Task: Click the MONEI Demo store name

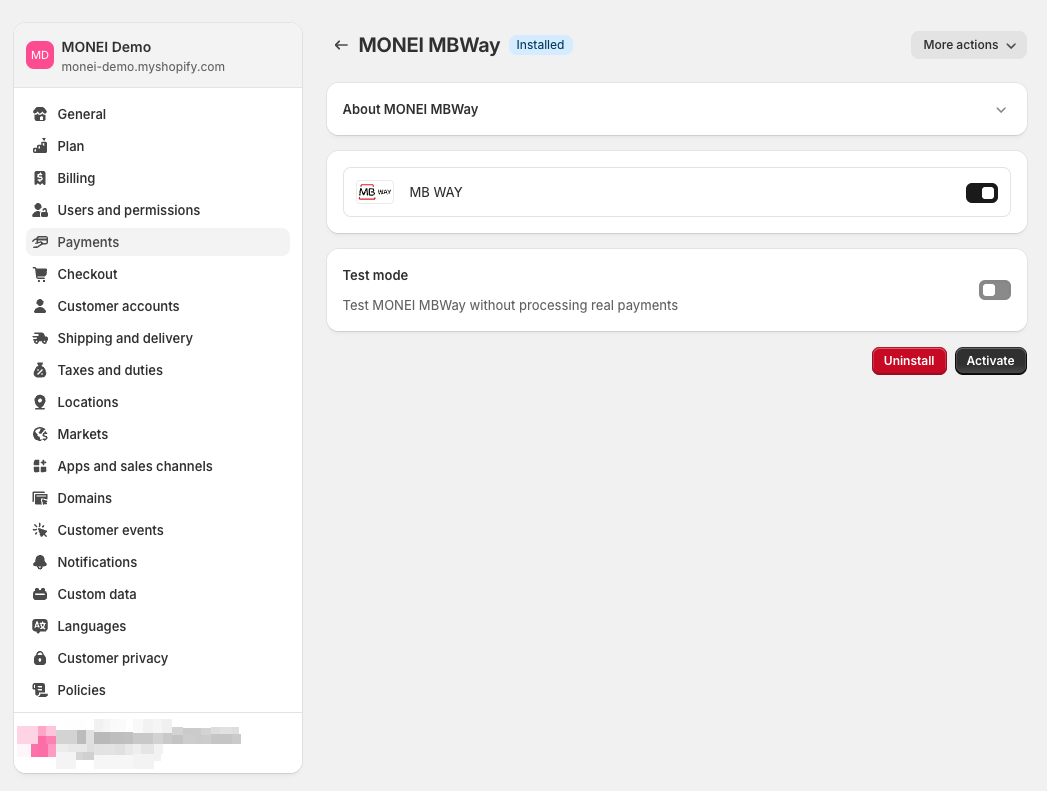Action: (106, 47)
